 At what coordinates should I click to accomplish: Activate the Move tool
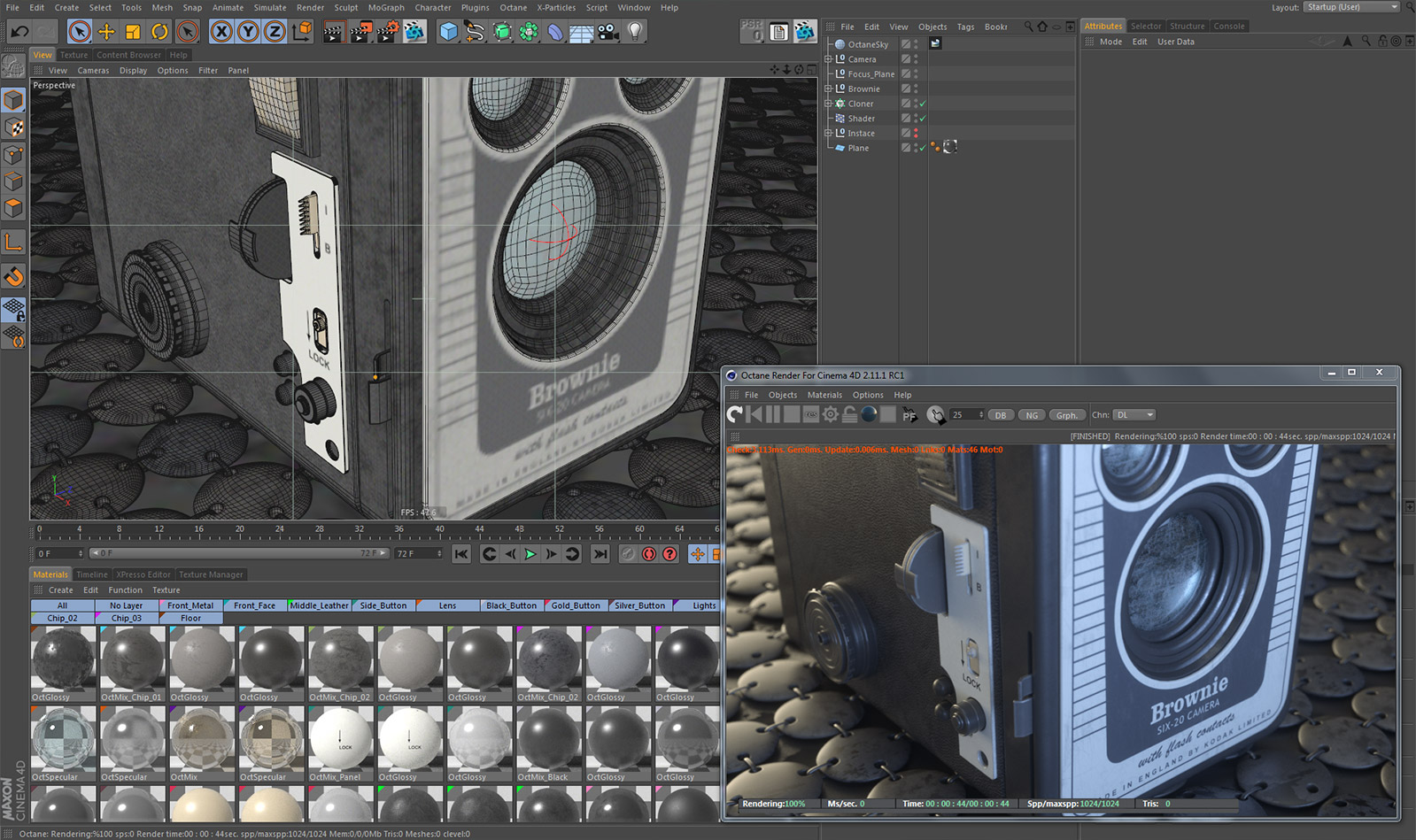point(106,32)
